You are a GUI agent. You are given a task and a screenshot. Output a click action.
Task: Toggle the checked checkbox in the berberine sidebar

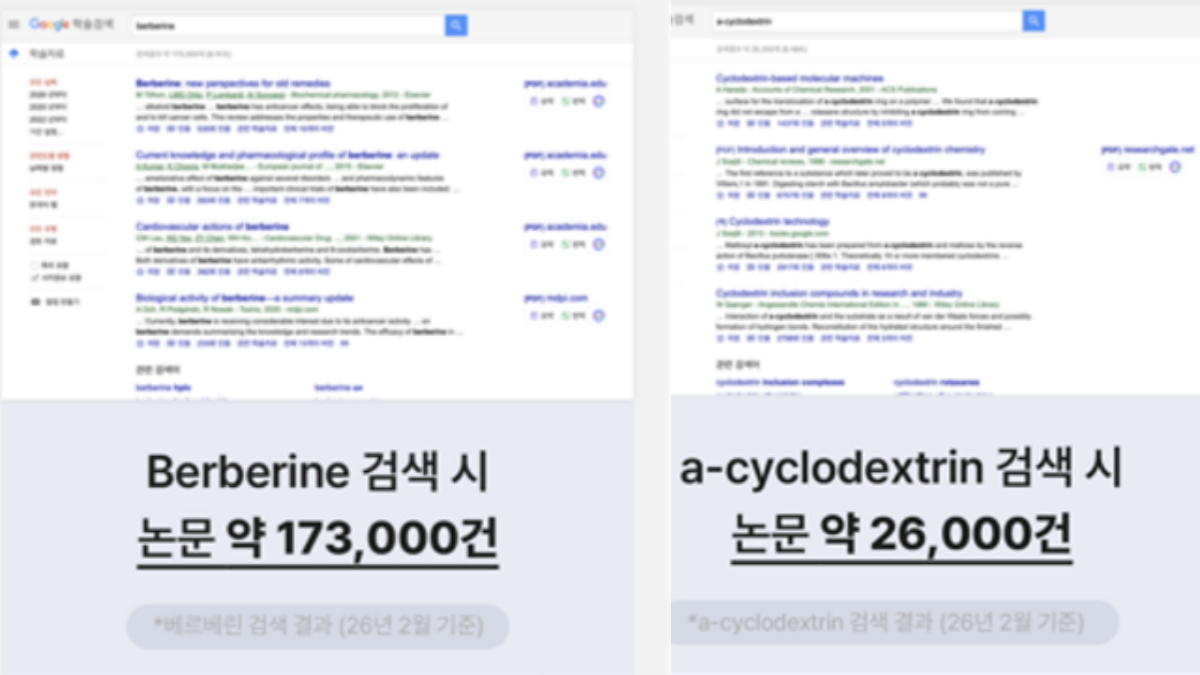(x=34, y=277)
